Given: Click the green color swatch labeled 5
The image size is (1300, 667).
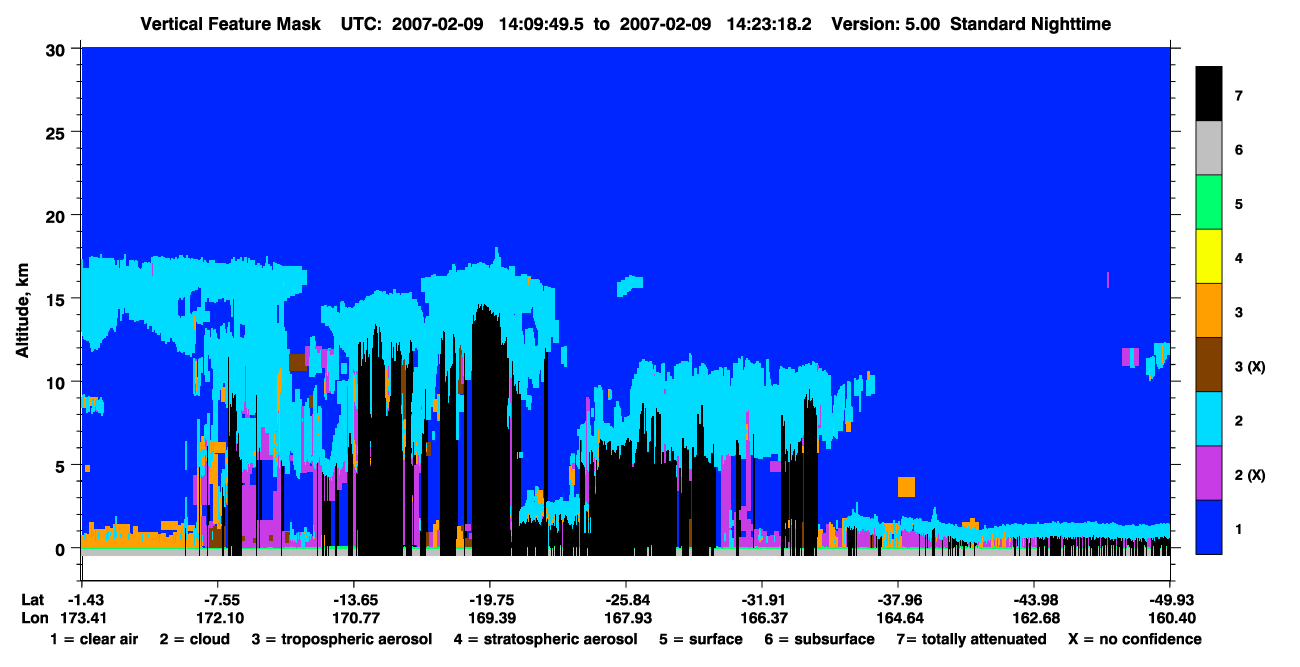Looking at the screenshot, I should (x=1209, y=203).
